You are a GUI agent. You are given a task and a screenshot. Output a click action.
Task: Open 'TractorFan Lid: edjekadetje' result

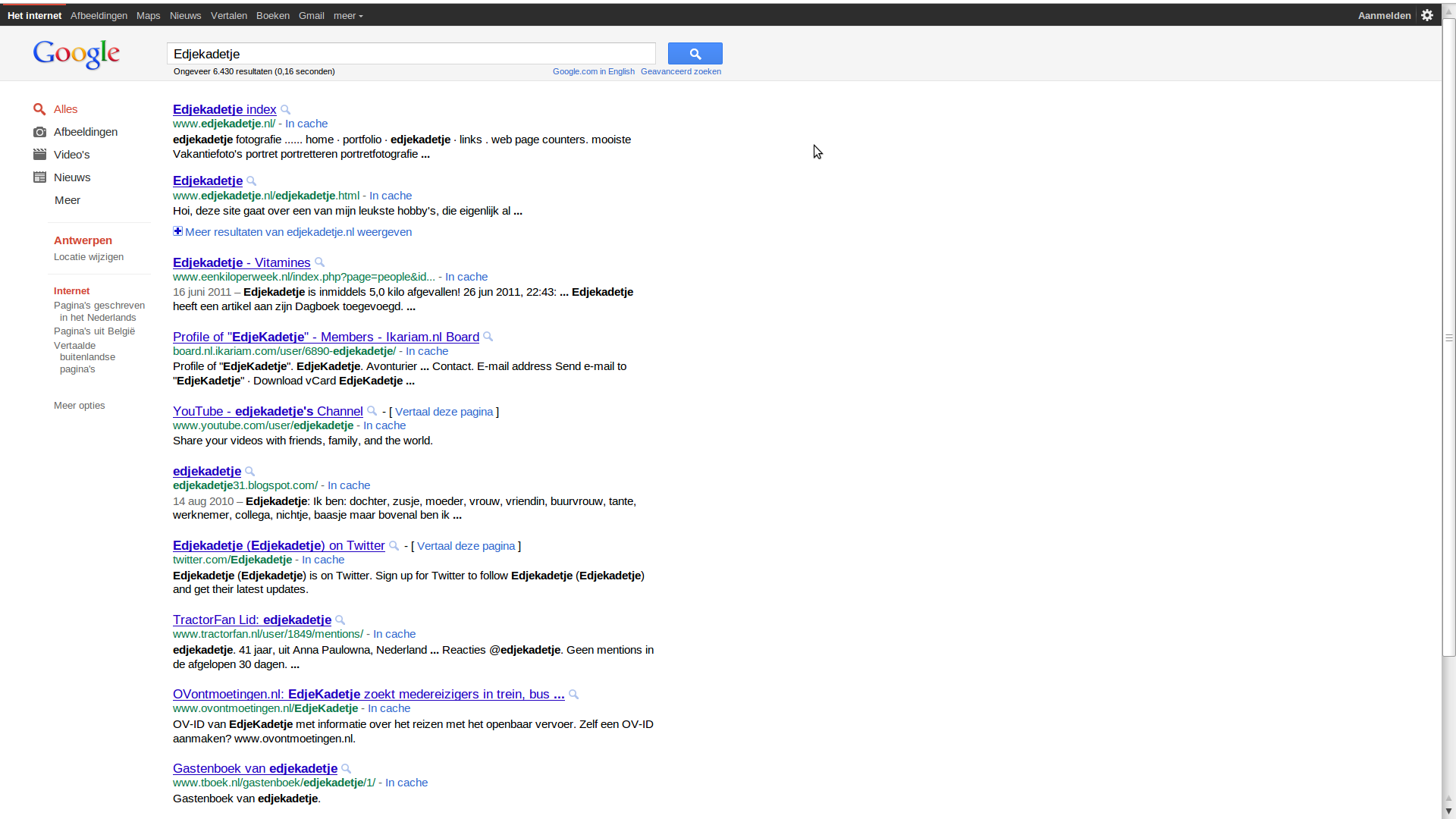tap(252, 620)
